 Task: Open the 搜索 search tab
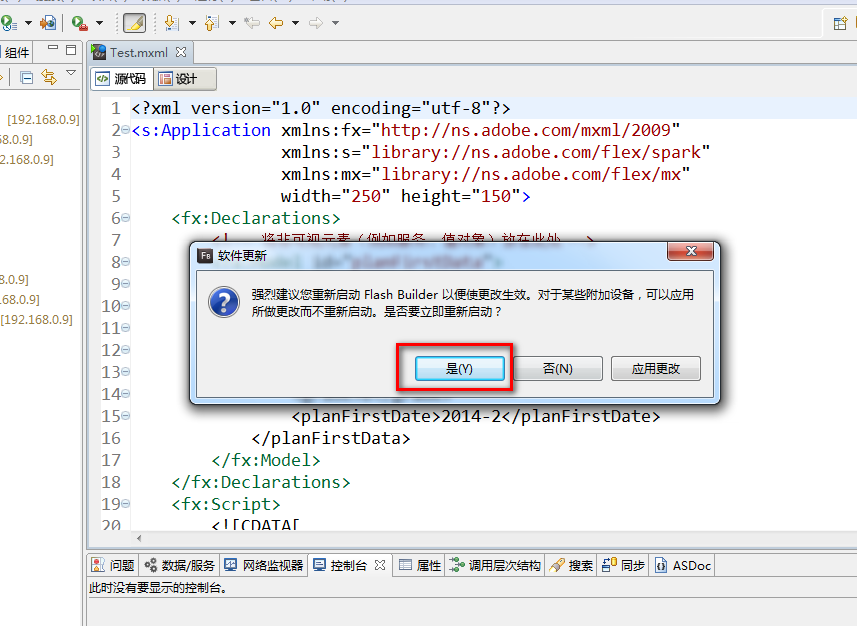tap(571, 565)
